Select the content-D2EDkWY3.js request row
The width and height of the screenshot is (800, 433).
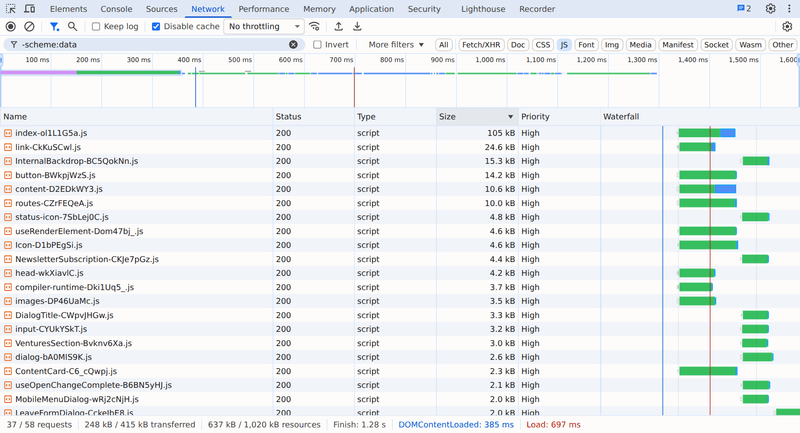400,189
